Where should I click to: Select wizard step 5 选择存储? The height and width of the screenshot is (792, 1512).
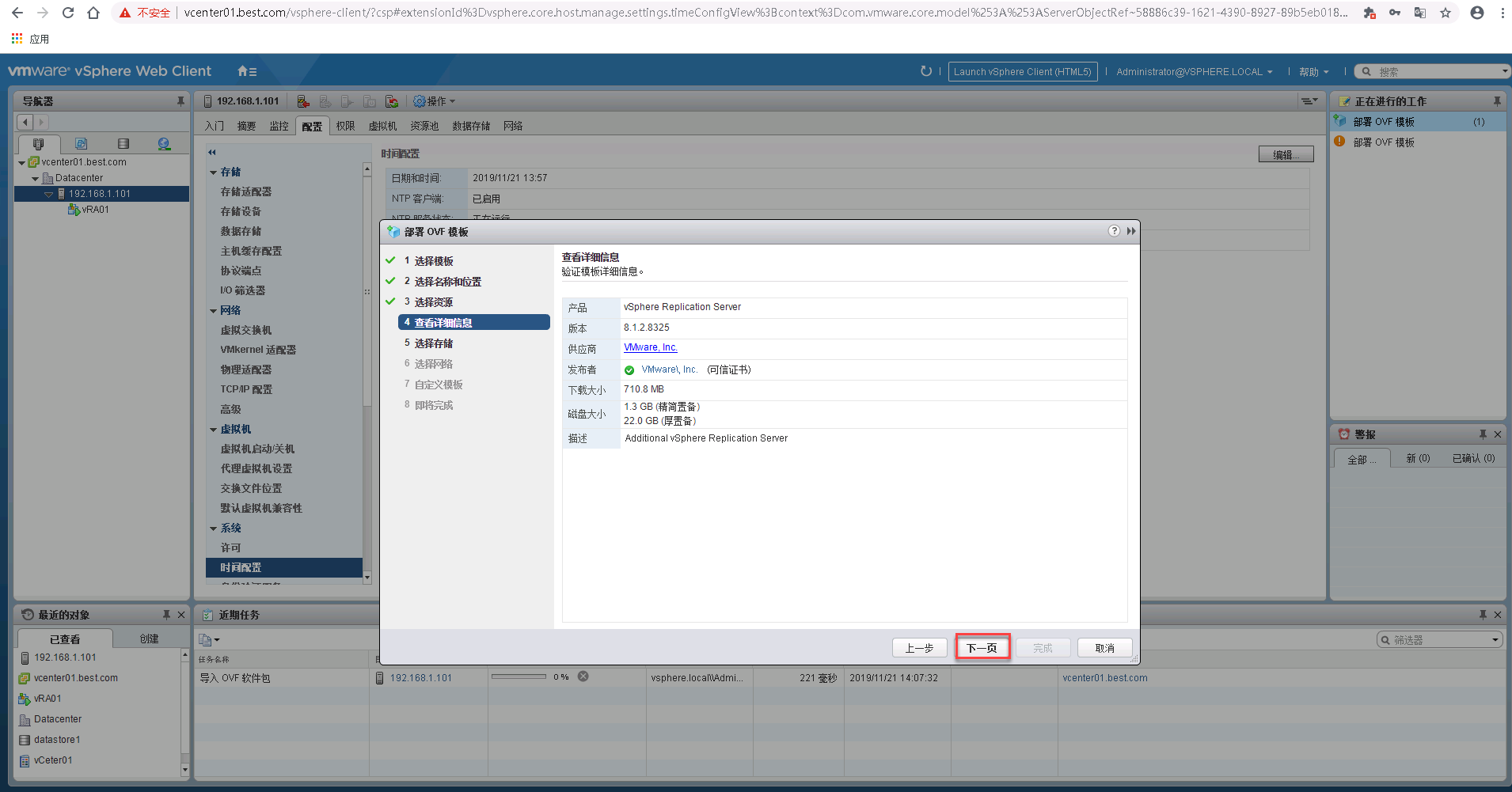pyautogui.click(x=433, y=343)
